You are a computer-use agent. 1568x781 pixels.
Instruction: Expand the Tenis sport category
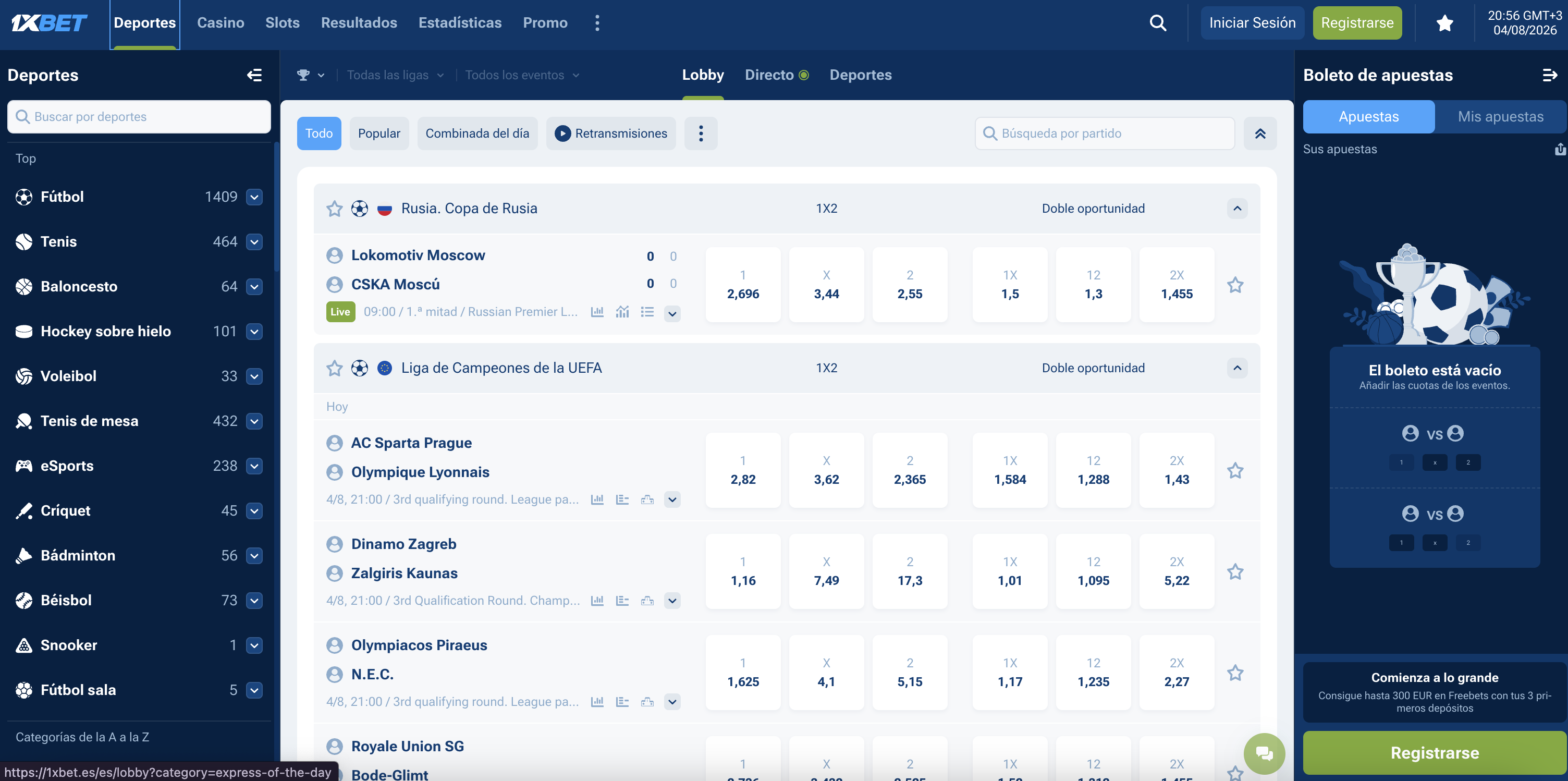tap(254, 242)
